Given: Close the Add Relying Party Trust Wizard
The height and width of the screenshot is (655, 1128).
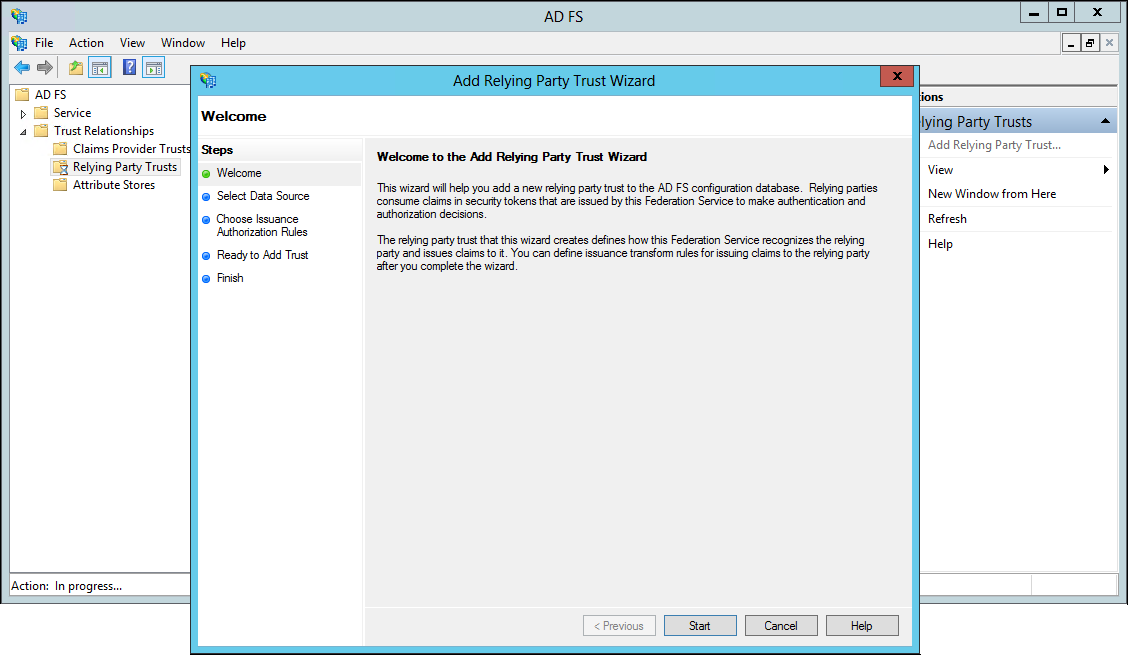Looking at the screenshot, I should (897, 76).
